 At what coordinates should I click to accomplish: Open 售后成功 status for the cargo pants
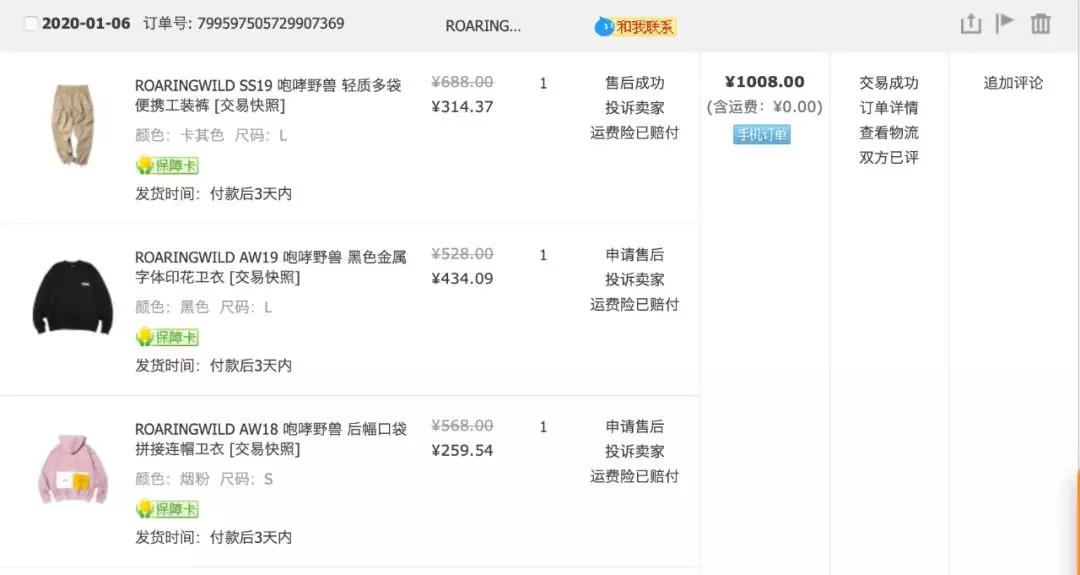pyautogui.click(x=634, y=83)
